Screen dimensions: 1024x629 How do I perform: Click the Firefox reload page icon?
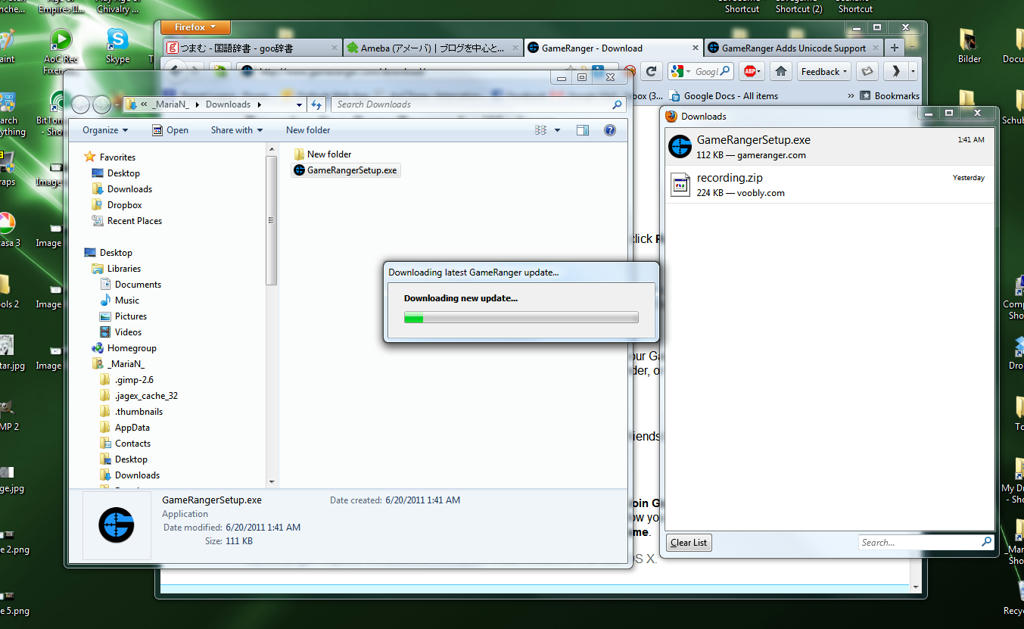651,71
